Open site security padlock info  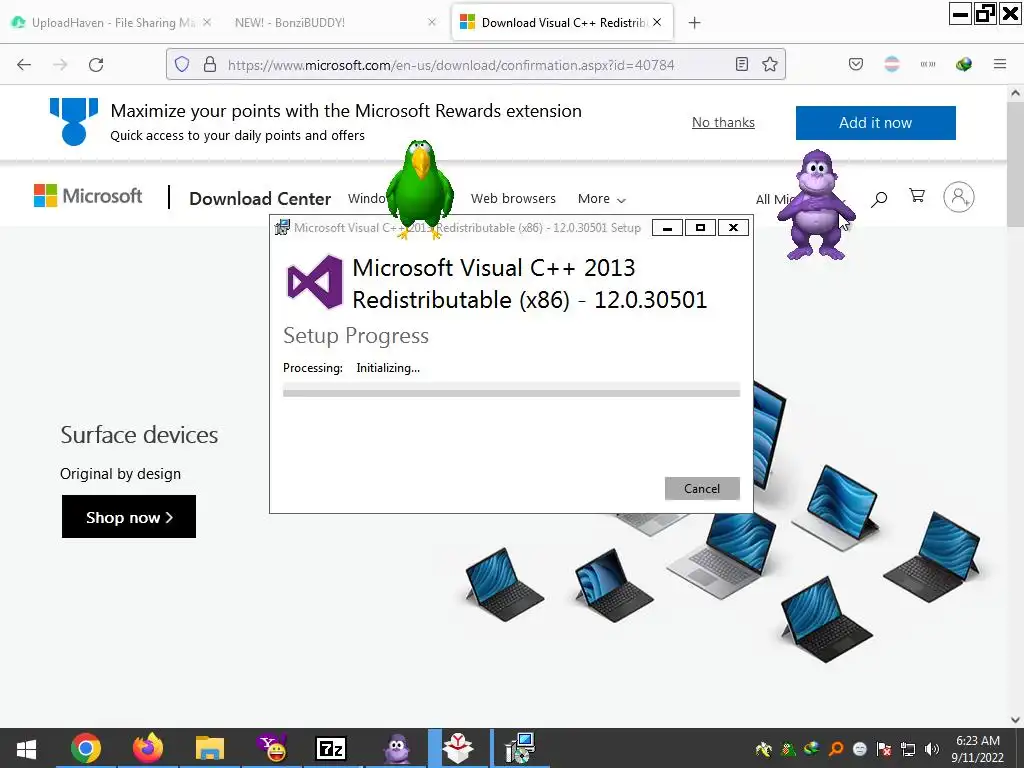click(210, 65)
